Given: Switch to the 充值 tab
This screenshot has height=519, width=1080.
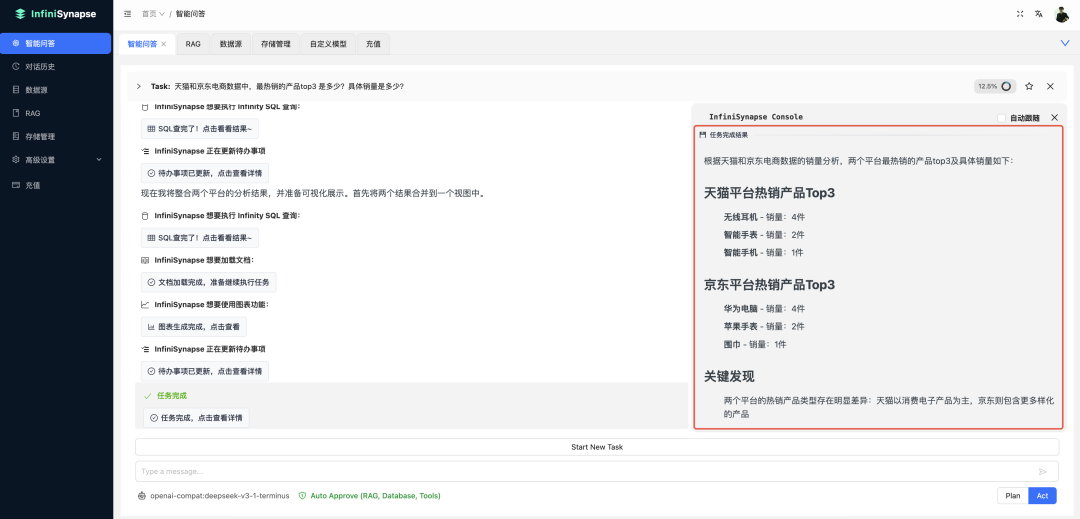Looking at the screenshot, I should pos(373,44).
